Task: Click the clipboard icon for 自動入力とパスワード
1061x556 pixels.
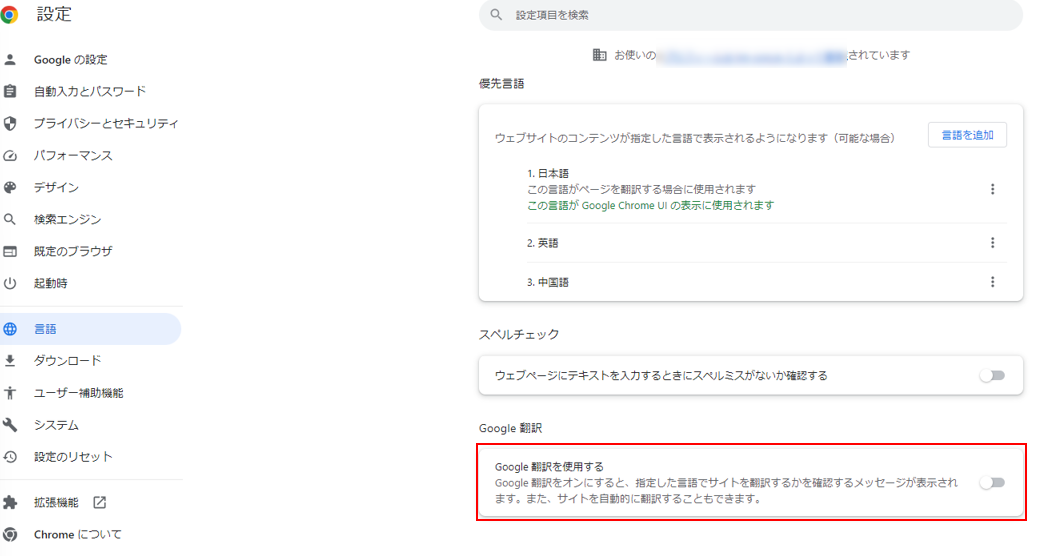Action: pos(10,91)
